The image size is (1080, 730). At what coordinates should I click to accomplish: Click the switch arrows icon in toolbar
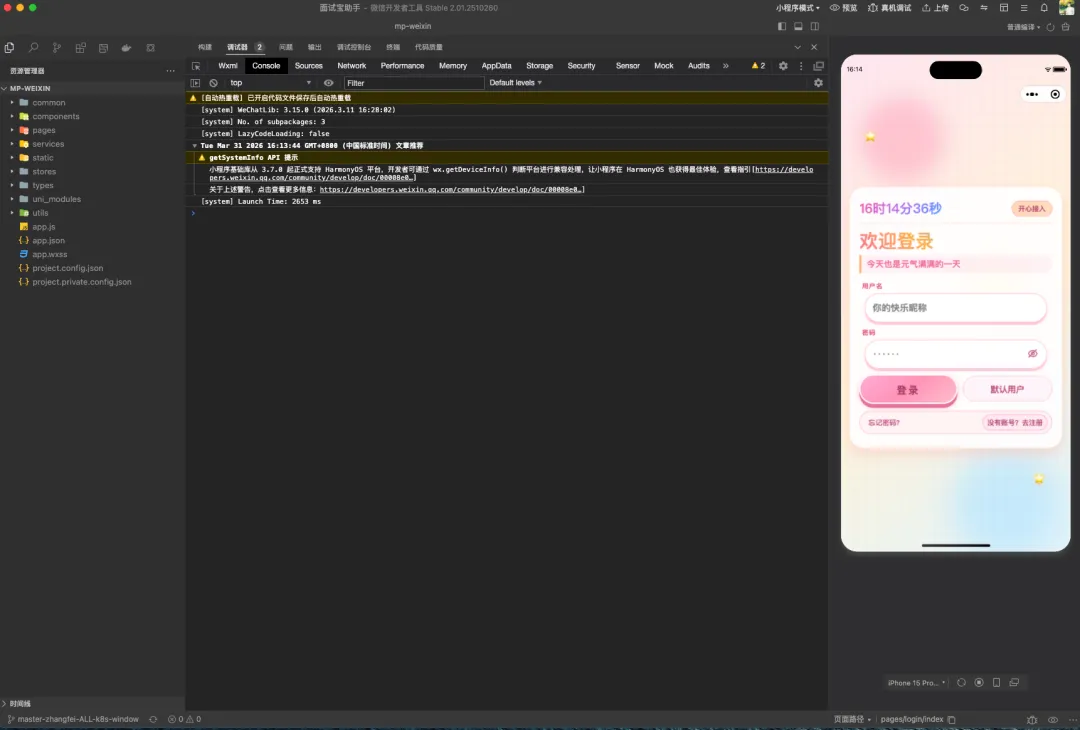point(984,8)
